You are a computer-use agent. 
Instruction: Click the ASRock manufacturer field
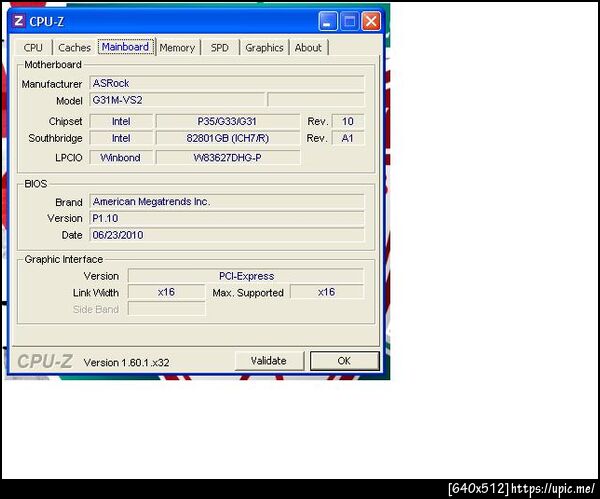pyautogui.click(x=227, y=83)
